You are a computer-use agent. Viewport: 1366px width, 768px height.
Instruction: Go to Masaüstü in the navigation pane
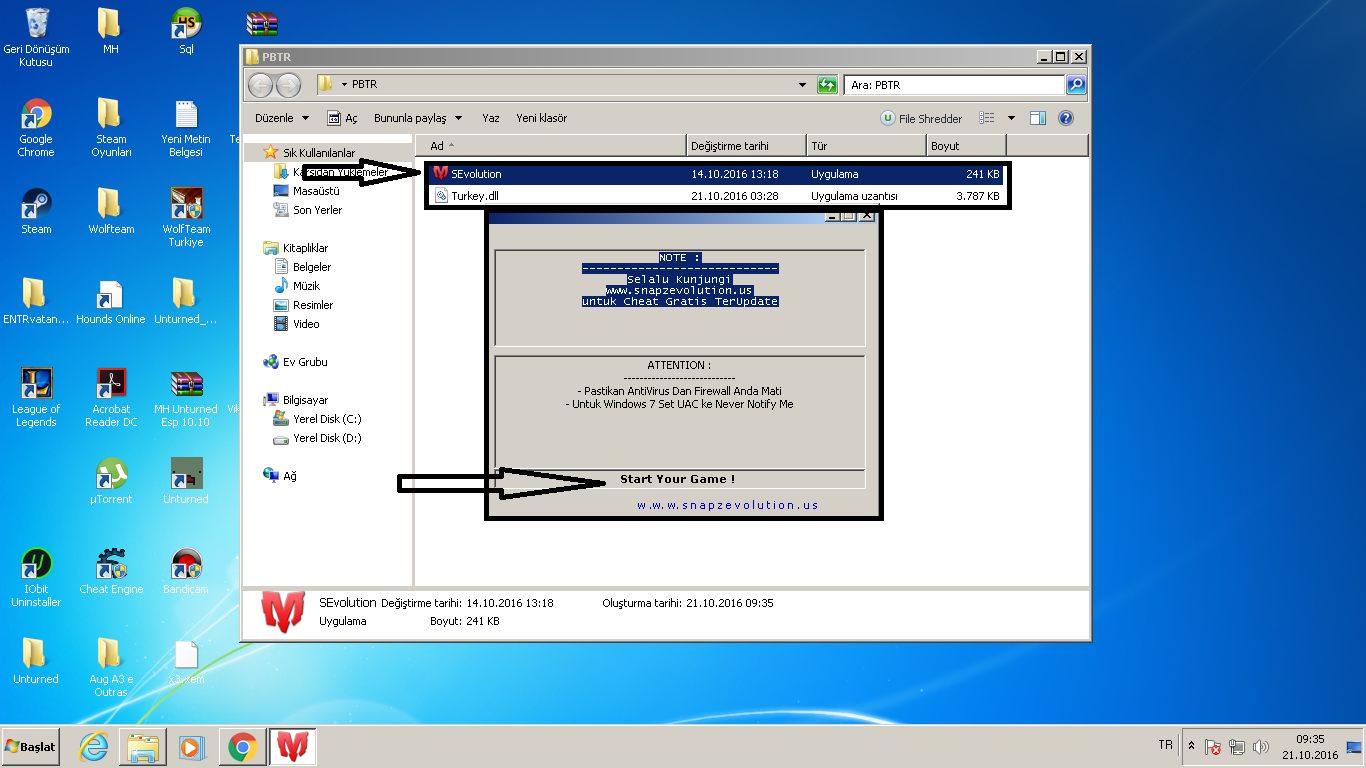pos(306,191)
